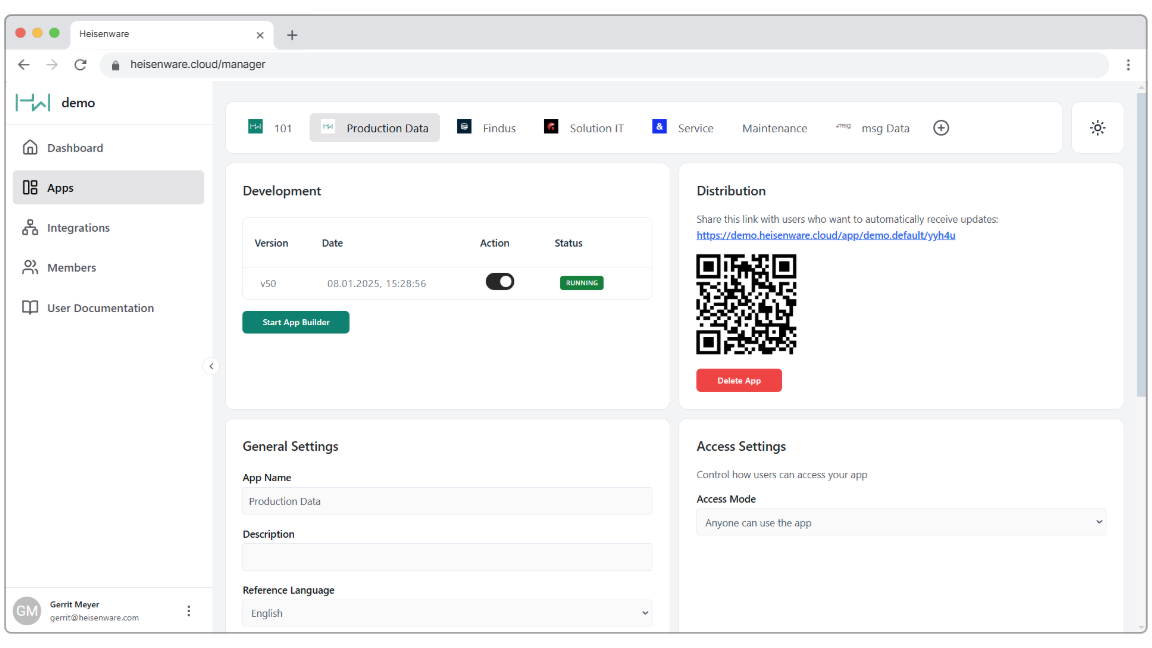Collapse the sidebar with the chevron
Screen dimensions: 1152x648
click(x=211, y=366)
